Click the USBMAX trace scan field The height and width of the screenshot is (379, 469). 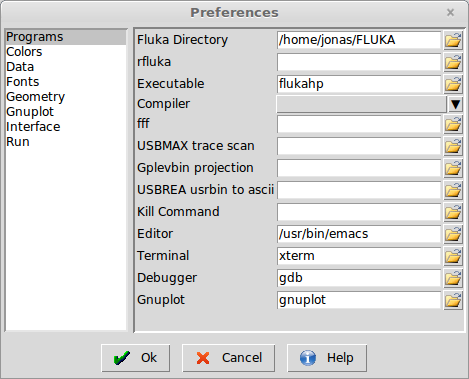[359, 146]
